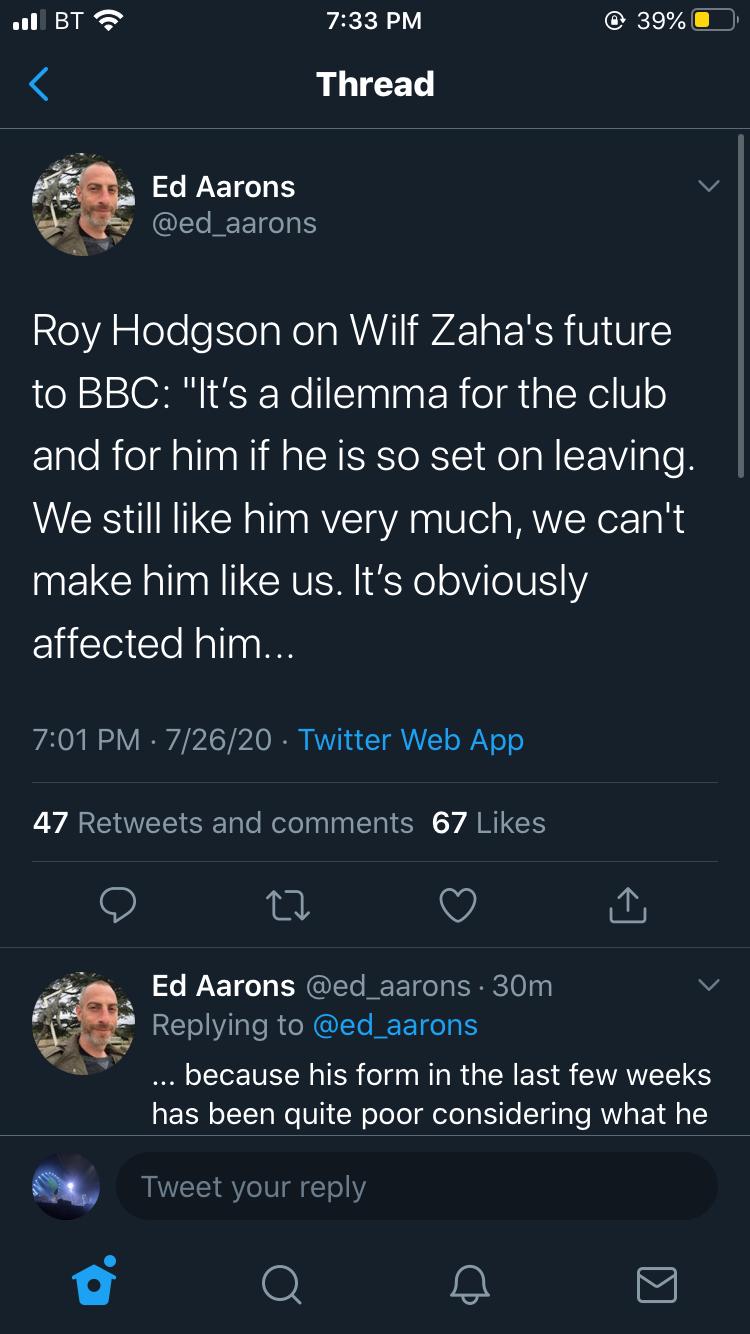Tap your own avatar beside the reply box
The image size is (750, 1334).
66,1187
